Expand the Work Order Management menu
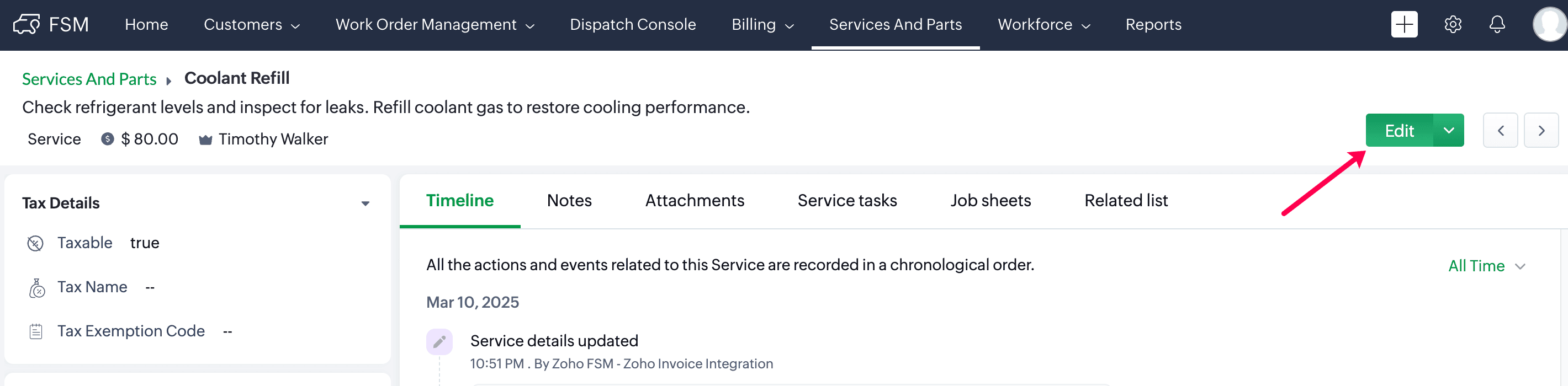Screen dimensions: 1568x386 tap(435, 24)
